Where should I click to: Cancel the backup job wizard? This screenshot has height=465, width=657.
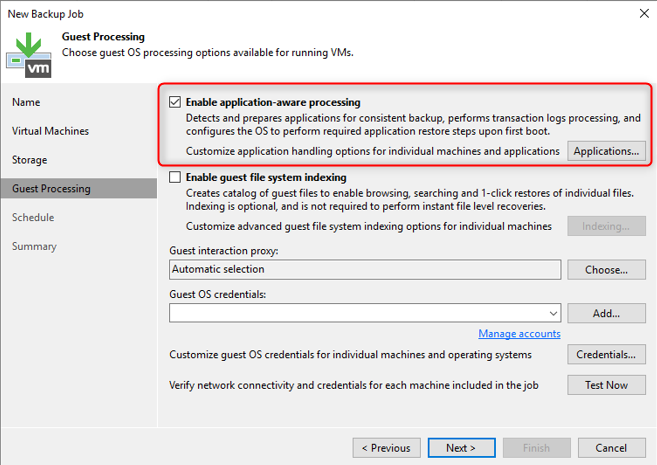(612, 448)
